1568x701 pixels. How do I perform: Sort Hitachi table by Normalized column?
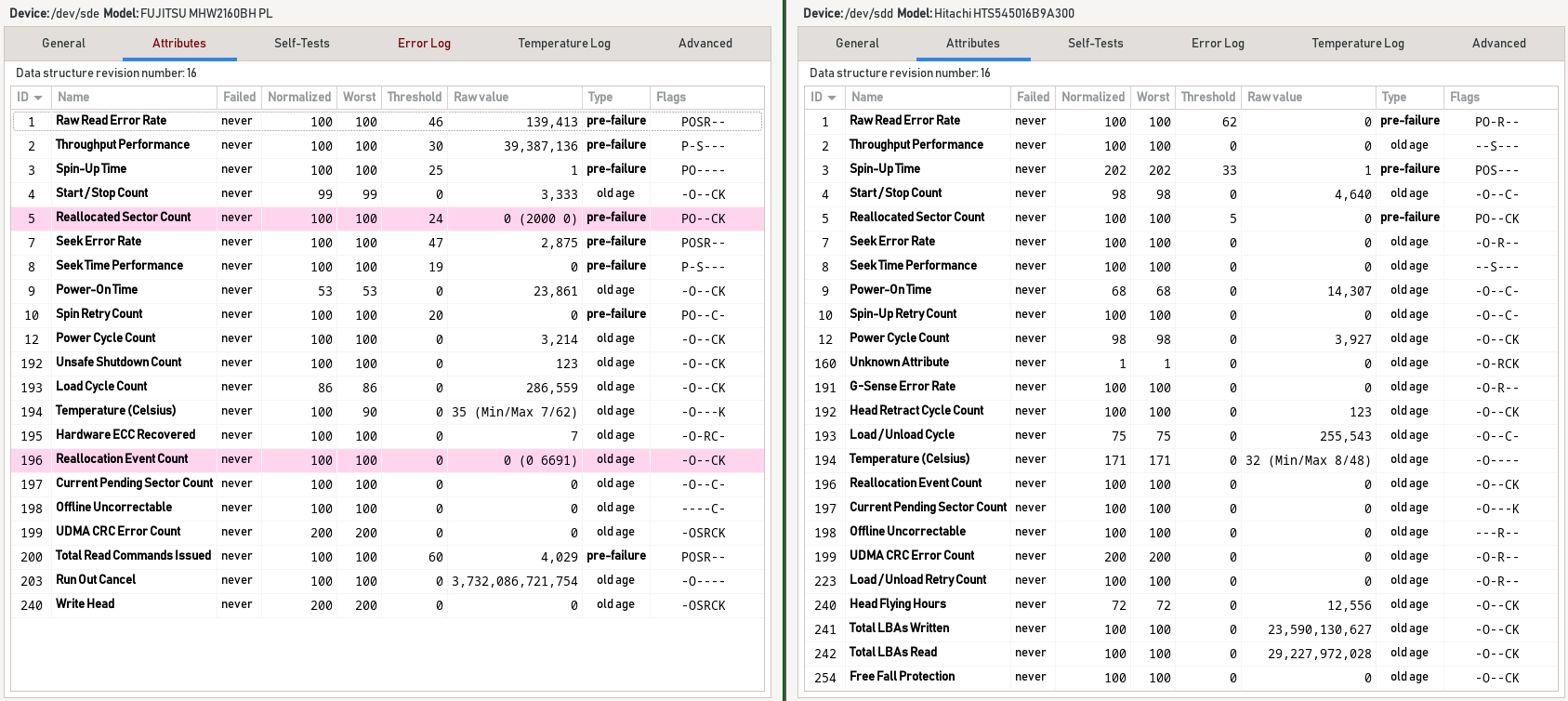click(1092, 97)
